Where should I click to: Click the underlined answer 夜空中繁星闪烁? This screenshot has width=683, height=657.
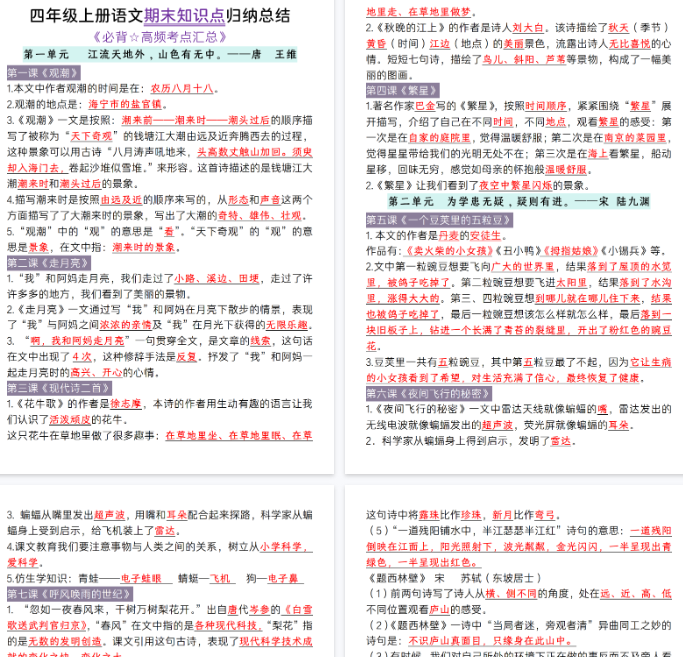516,186
